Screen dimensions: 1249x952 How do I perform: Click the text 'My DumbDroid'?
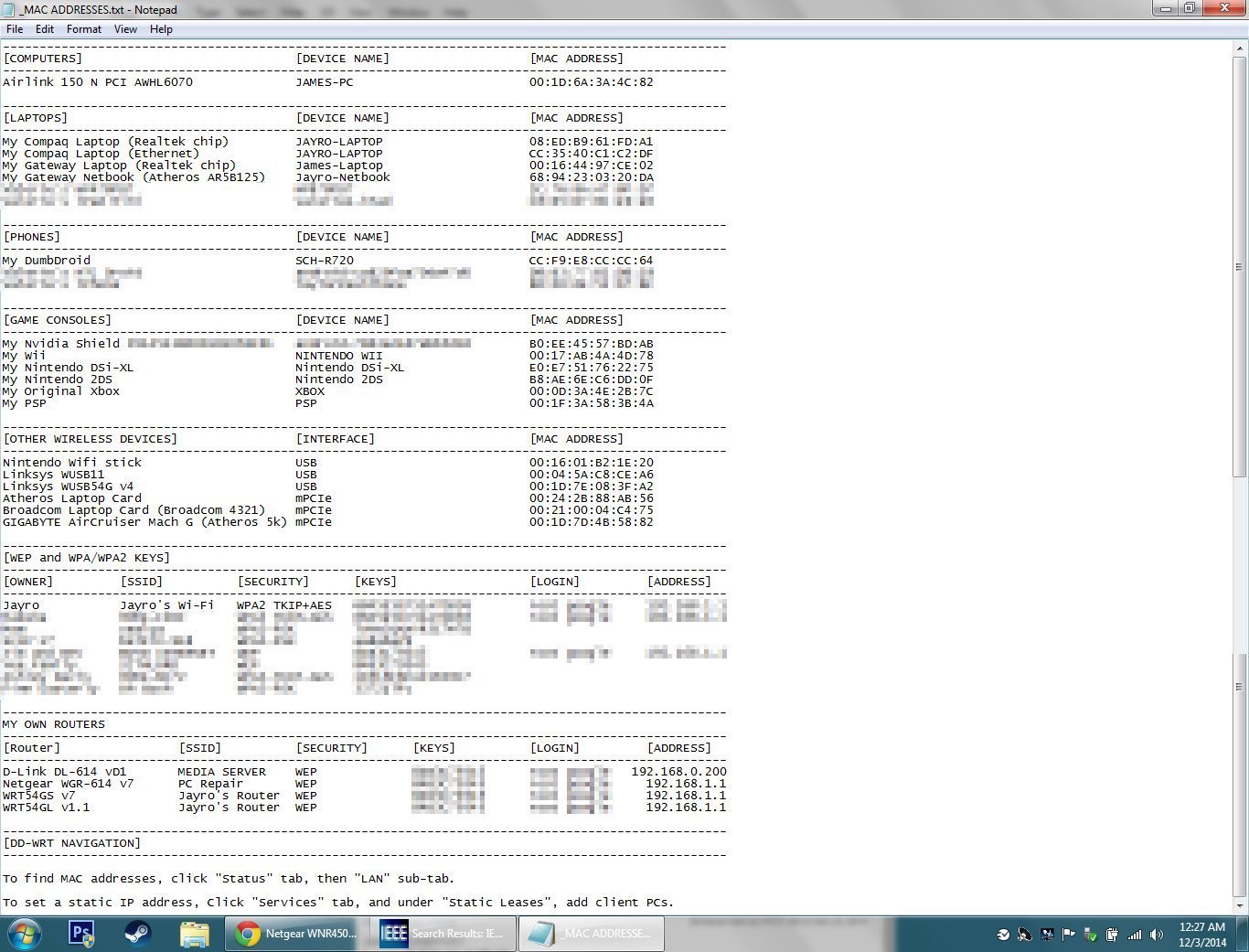click(x=47, y=261)
